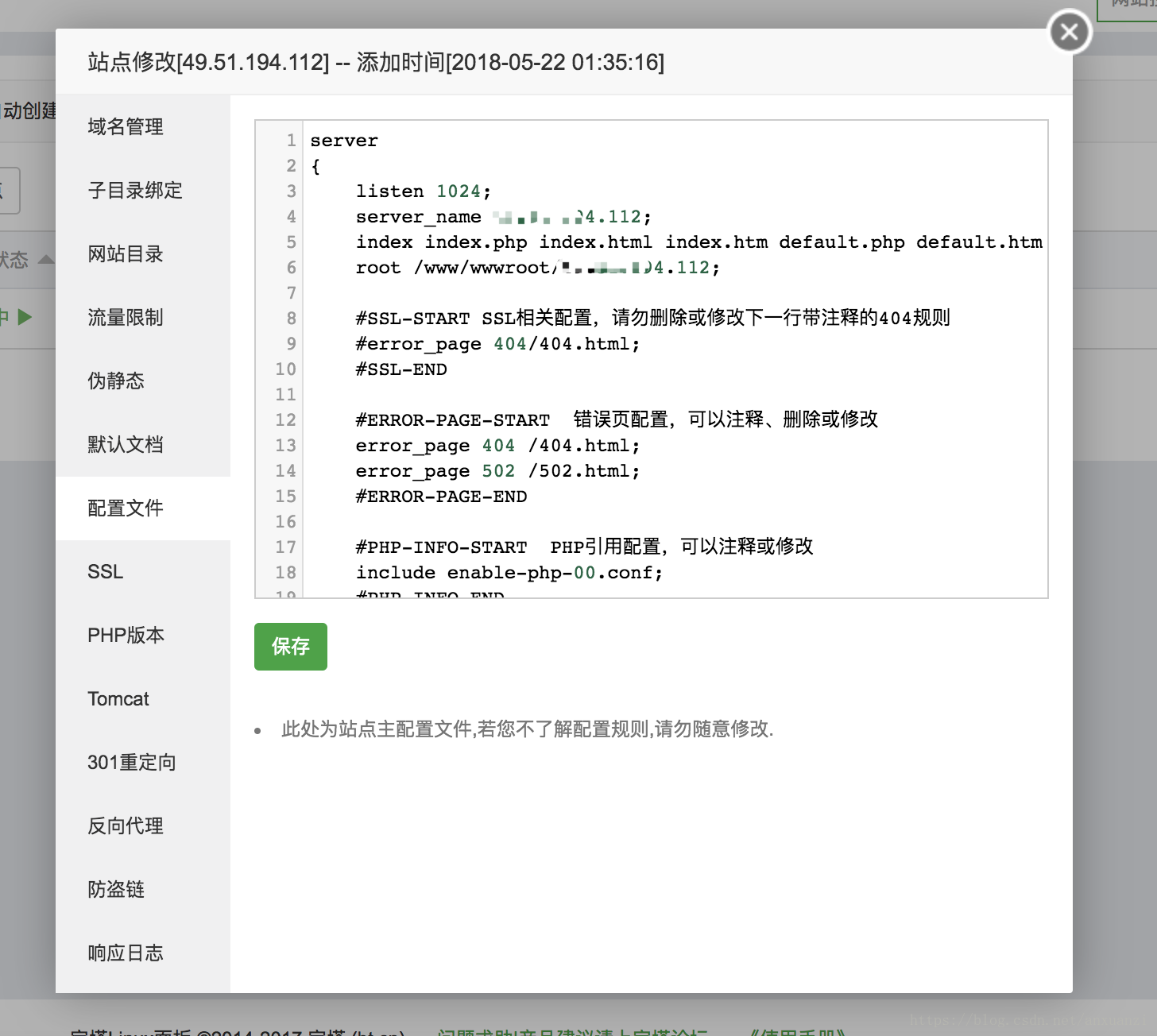Click the green 保存 save button
Screen dimensions: 1157x1036
pos(290,647)
